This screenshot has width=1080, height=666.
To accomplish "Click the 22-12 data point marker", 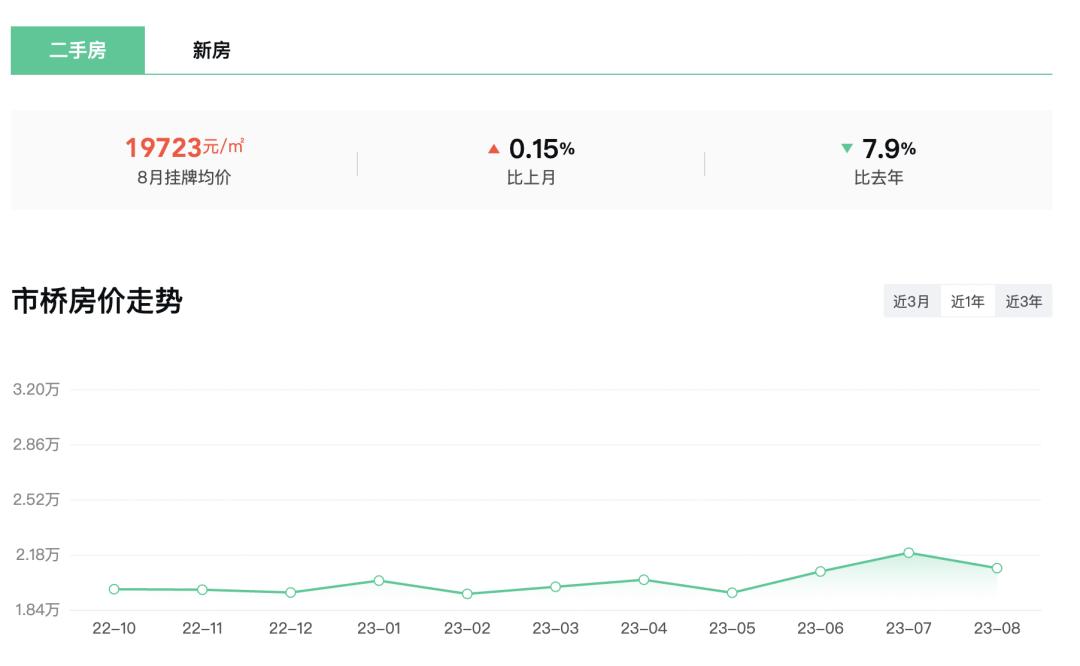I will 290,592.
